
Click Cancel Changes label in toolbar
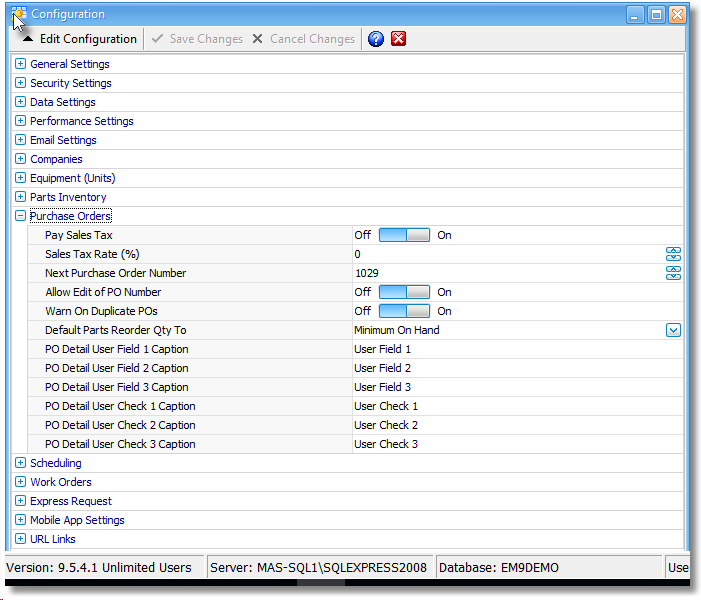(x=312, y=39)
